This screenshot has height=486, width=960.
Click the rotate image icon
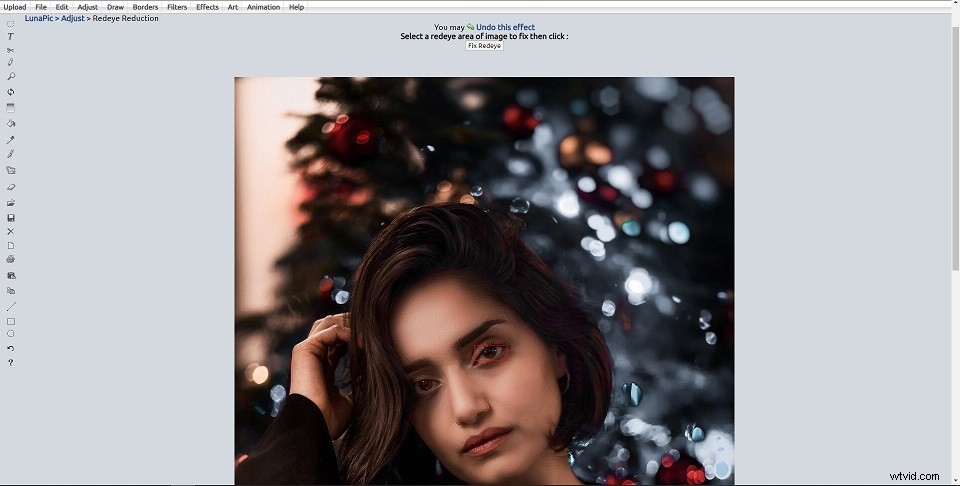coord(10,92)
